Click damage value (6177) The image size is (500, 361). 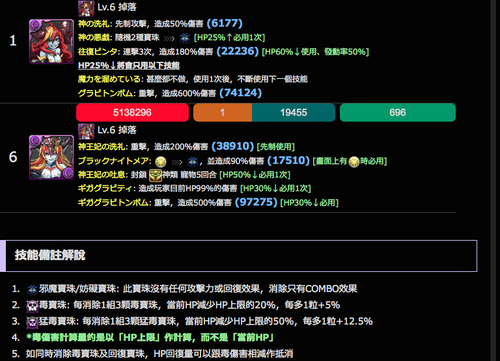[224, 23]
